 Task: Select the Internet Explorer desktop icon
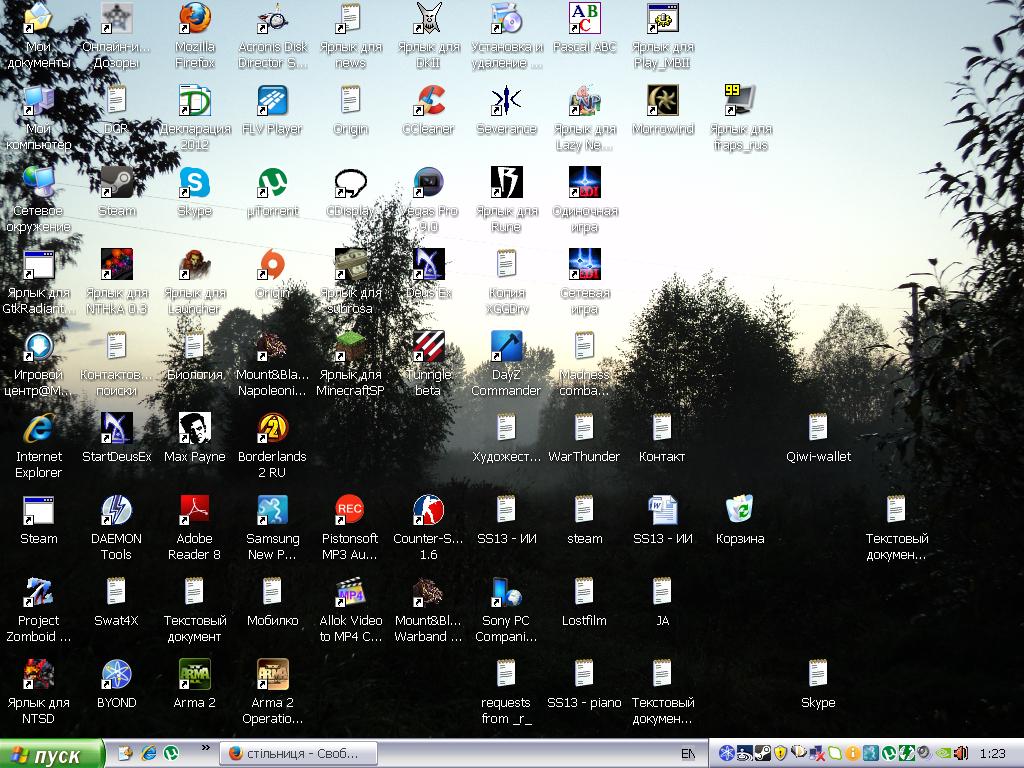39,445
